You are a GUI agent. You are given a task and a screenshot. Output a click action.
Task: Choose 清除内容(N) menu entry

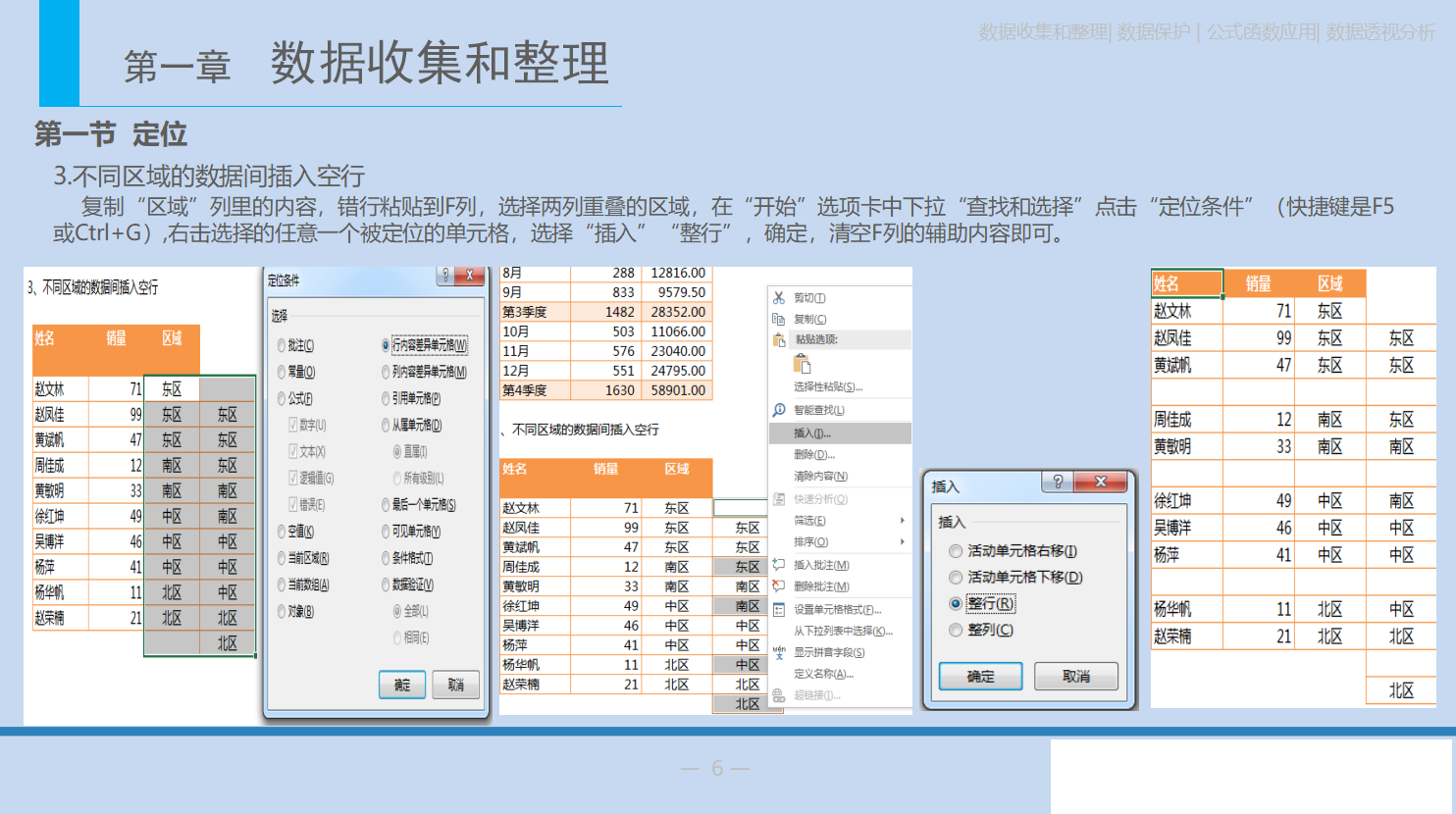[x=820, y=477]
